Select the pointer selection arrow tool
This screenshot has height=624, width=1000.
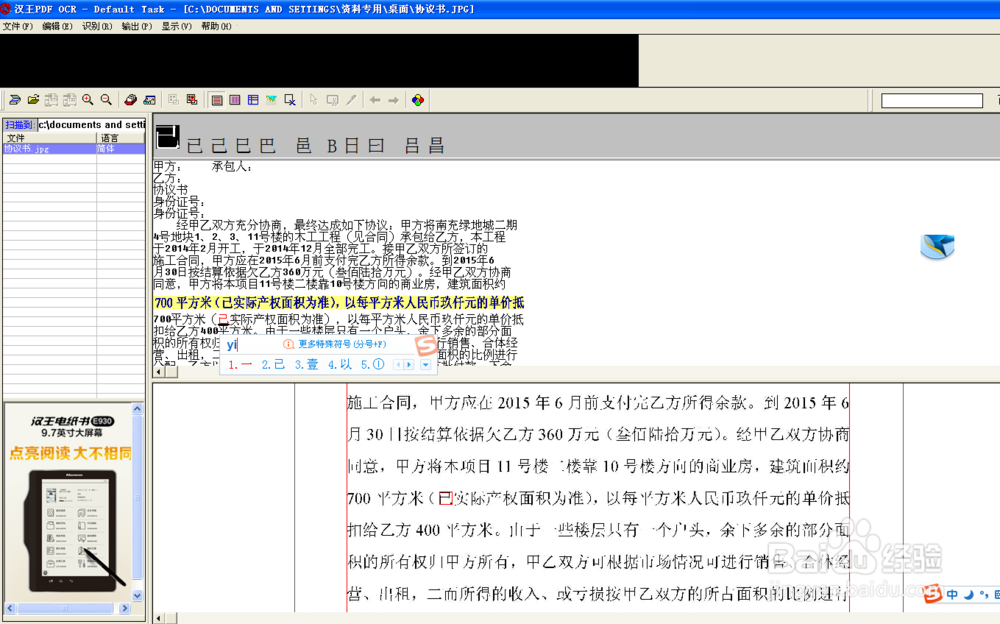(313, 100)
